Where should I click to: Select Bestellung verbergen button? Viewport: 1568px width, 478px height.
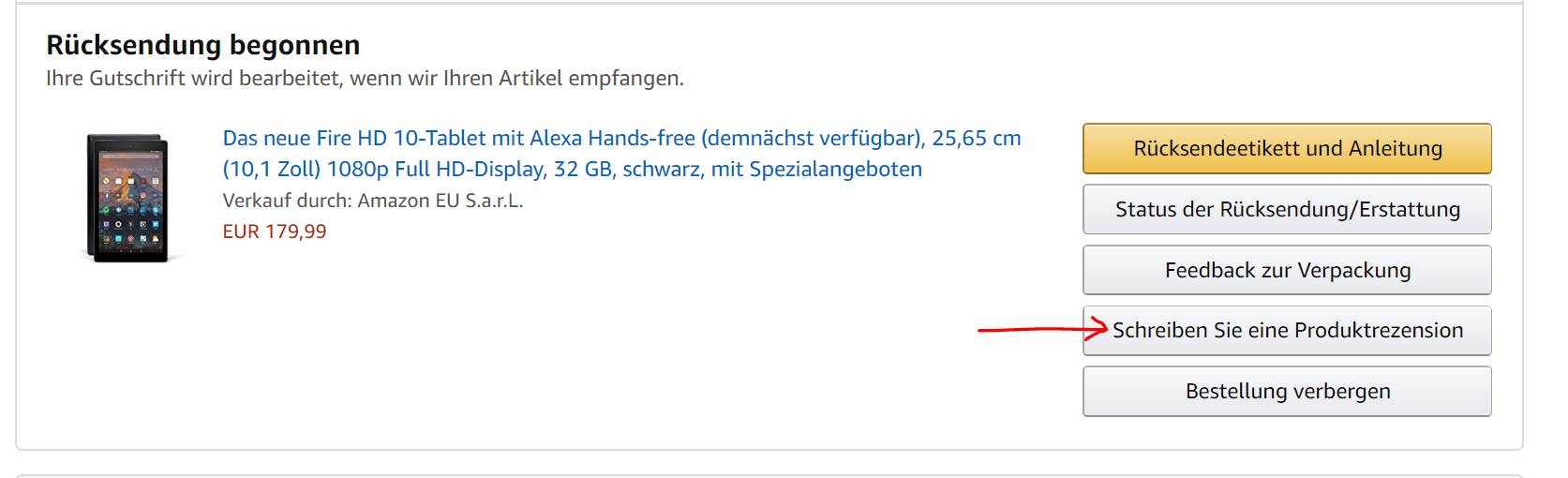tap(1287, 391)
